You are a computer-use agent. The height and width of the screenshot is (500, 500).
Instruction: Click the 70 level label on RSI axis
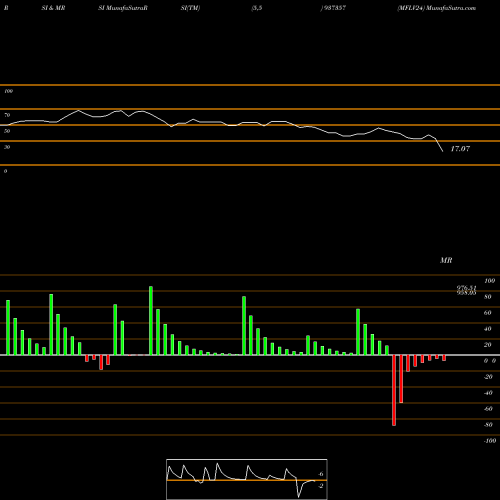(x=7, y=115)
